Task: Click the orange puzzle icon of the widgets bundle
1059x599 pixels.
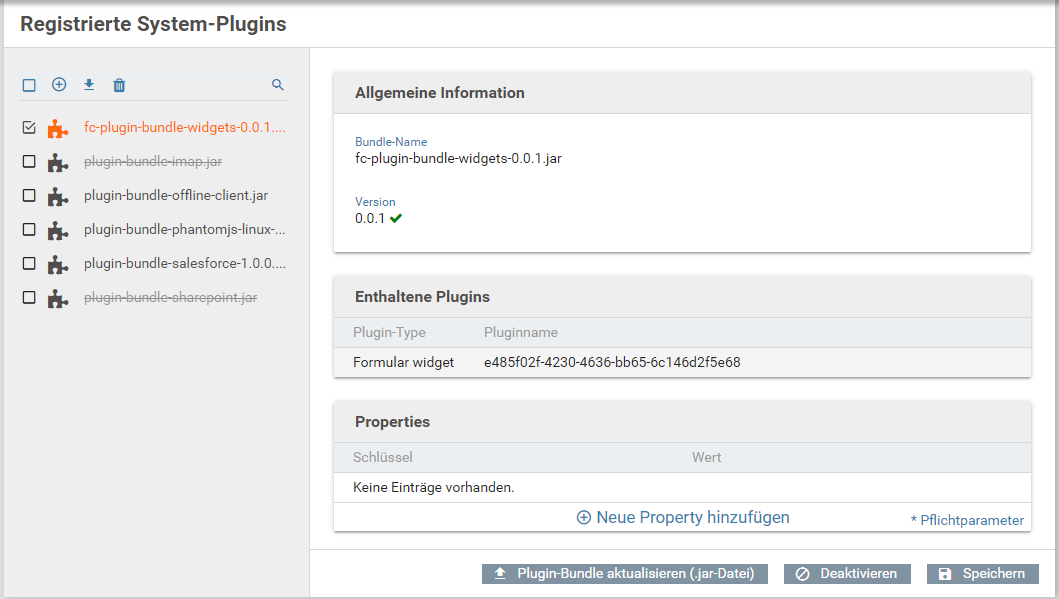Action: point(58,128)
